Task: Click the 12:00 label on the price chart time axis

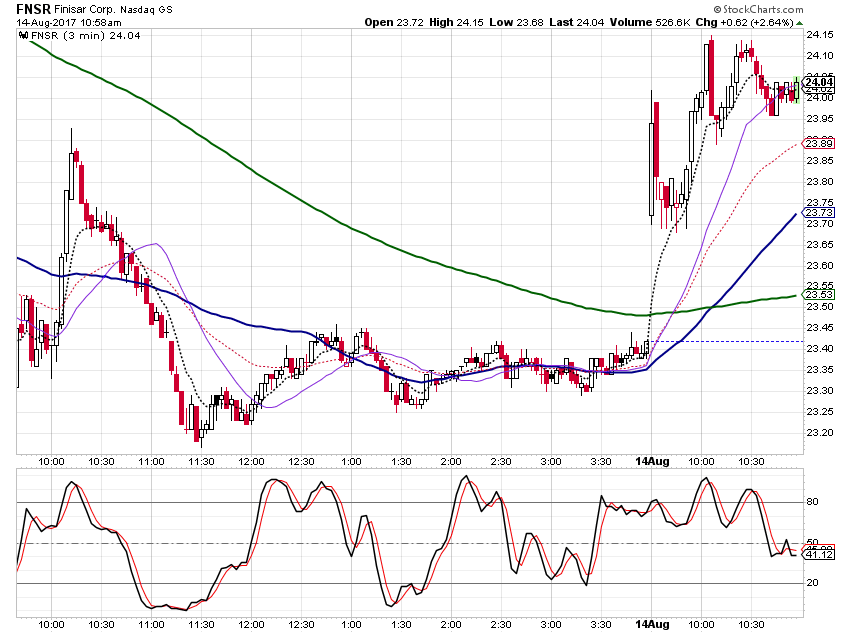Action: [x=252, y=462]
